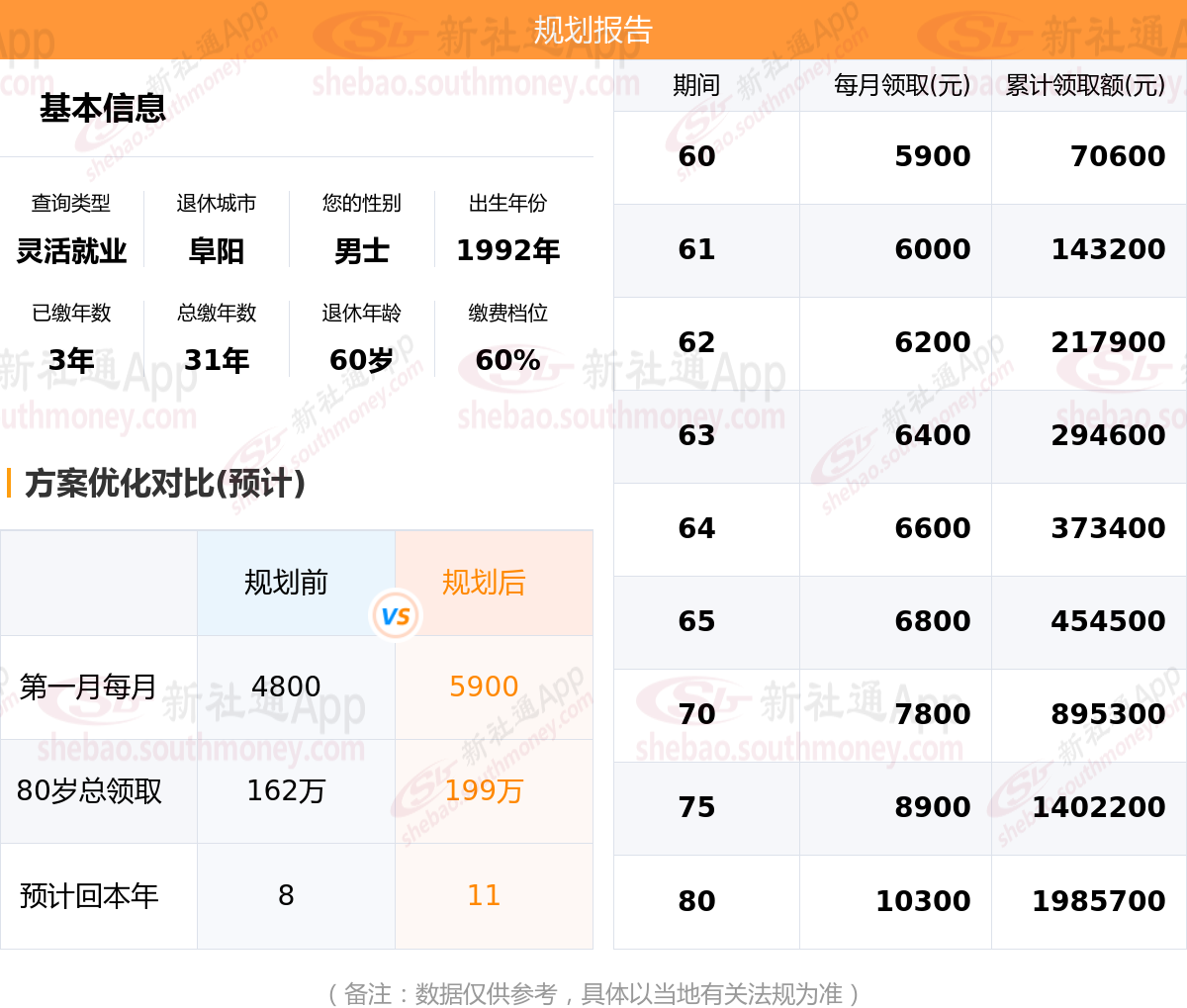Select the age 70 table row
This screenshot has width=1187, height=1008.
click(x=900, y=715)
